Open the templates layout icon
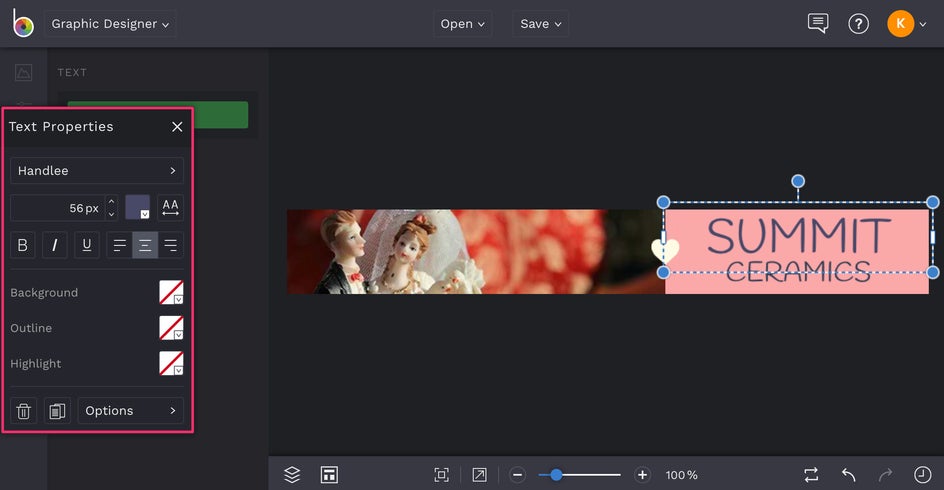The width and height of the screenshot is (944, 490). 329,475
